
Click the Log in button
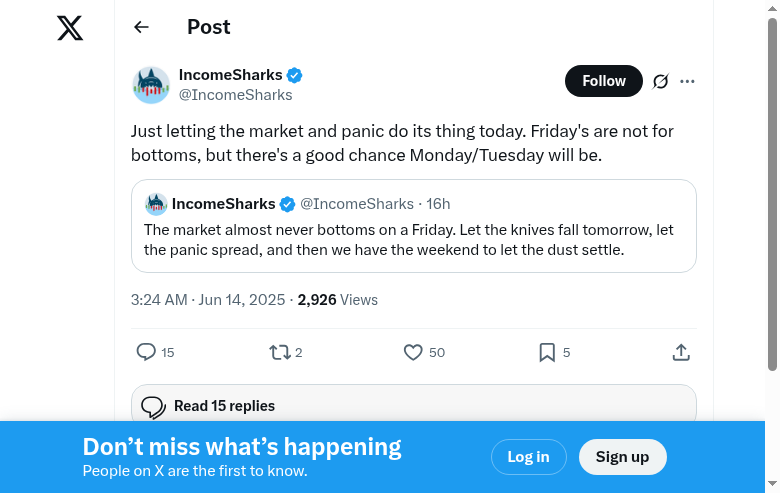click(528, 457)
